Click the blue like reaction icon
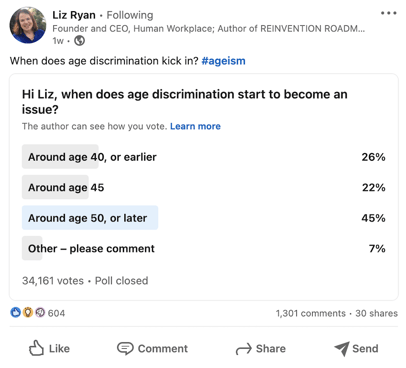The width and height of the screenshot is (406, 368). pos(16,313)
